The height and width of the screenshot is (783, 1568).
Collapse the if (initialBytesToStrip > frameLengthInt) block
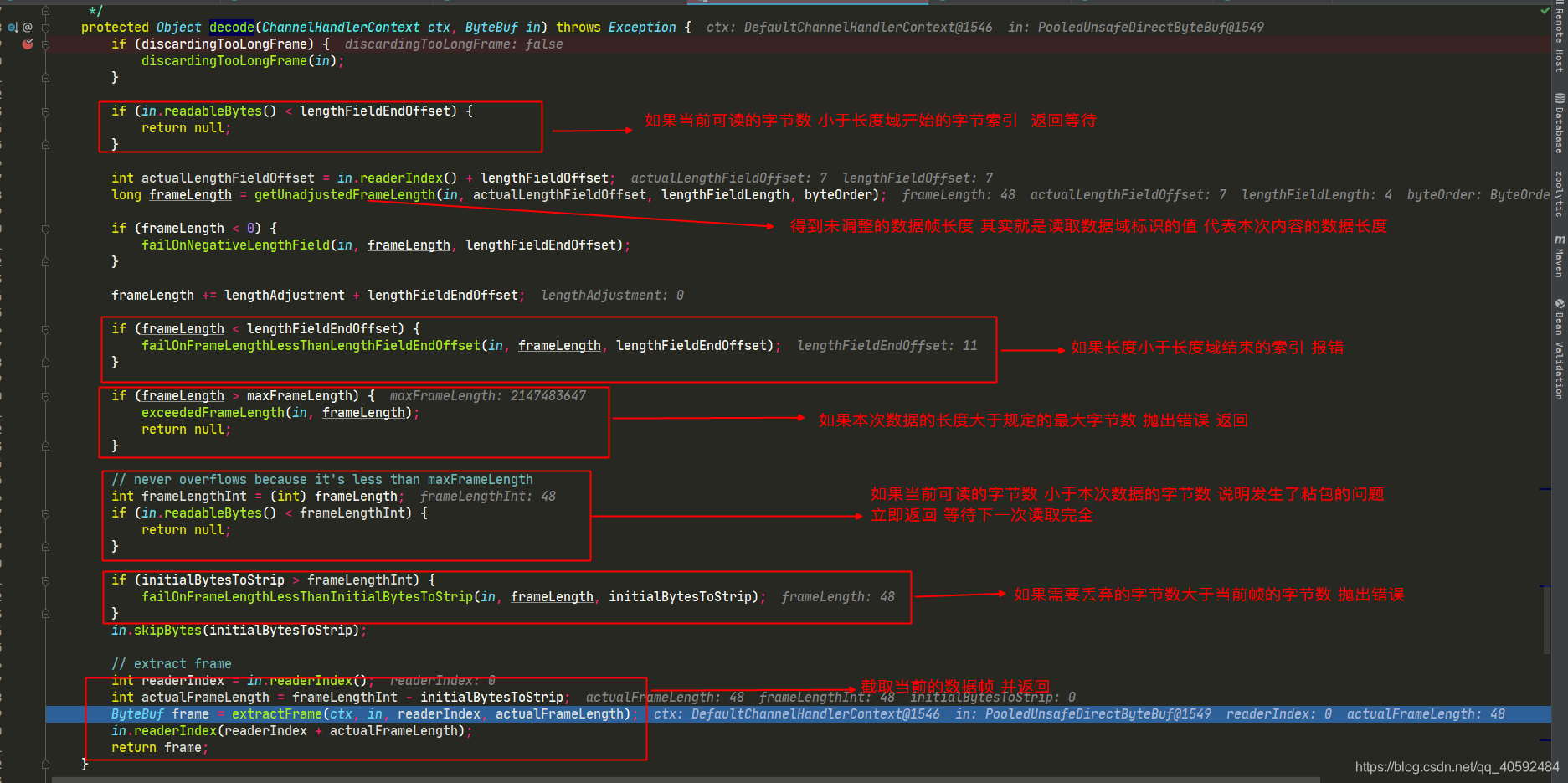(45, 580)
